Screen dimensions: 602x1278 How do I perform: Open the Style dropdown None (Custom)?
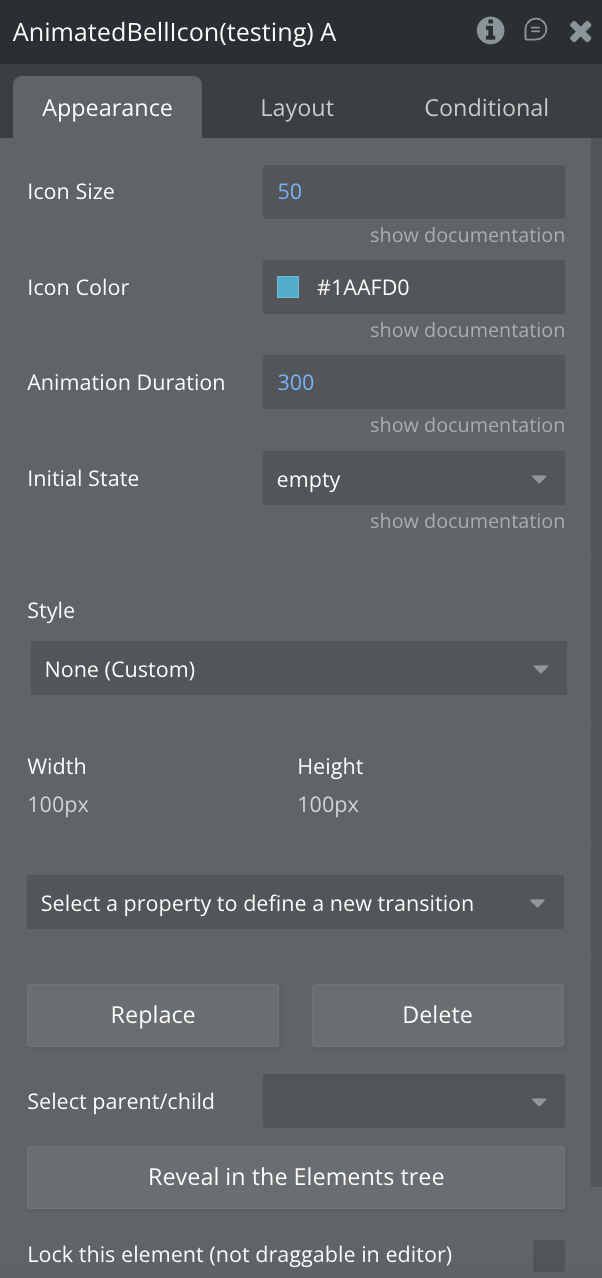298,669
